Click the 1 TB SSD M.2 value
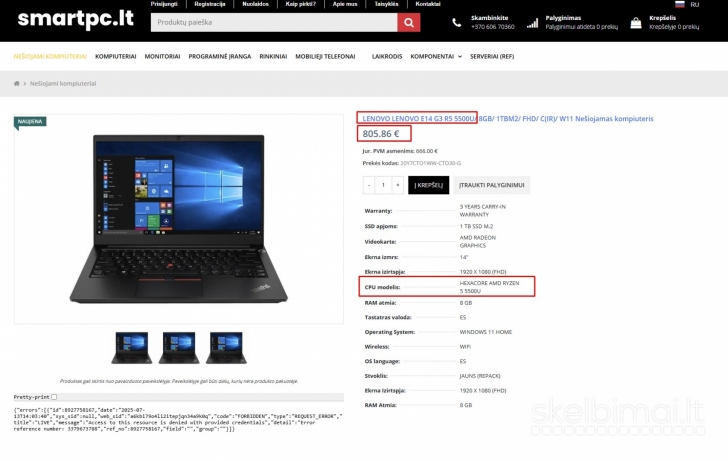 476,227
